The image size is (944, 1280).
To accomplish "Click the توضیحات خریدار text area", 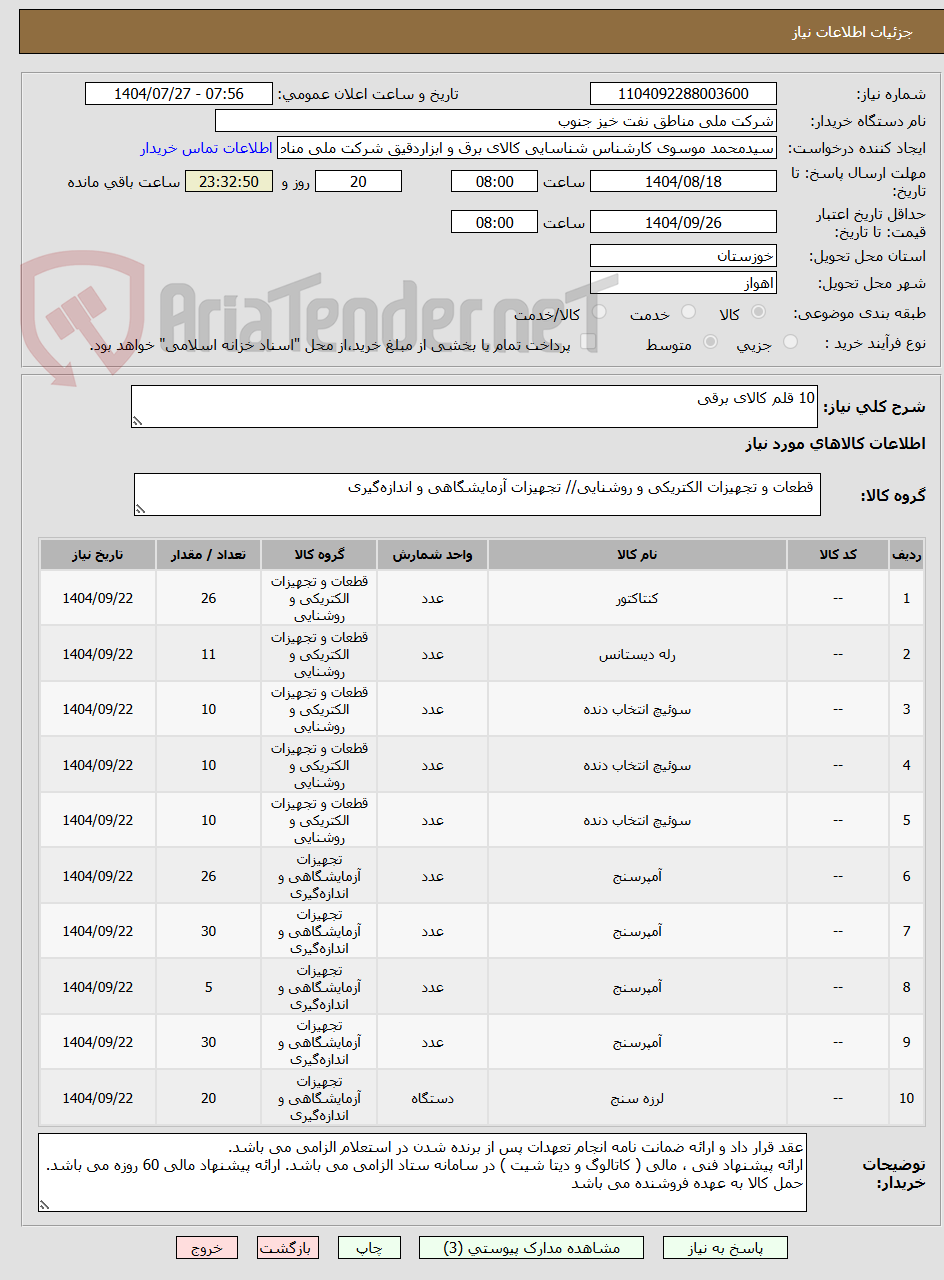I will [422, 1172].
